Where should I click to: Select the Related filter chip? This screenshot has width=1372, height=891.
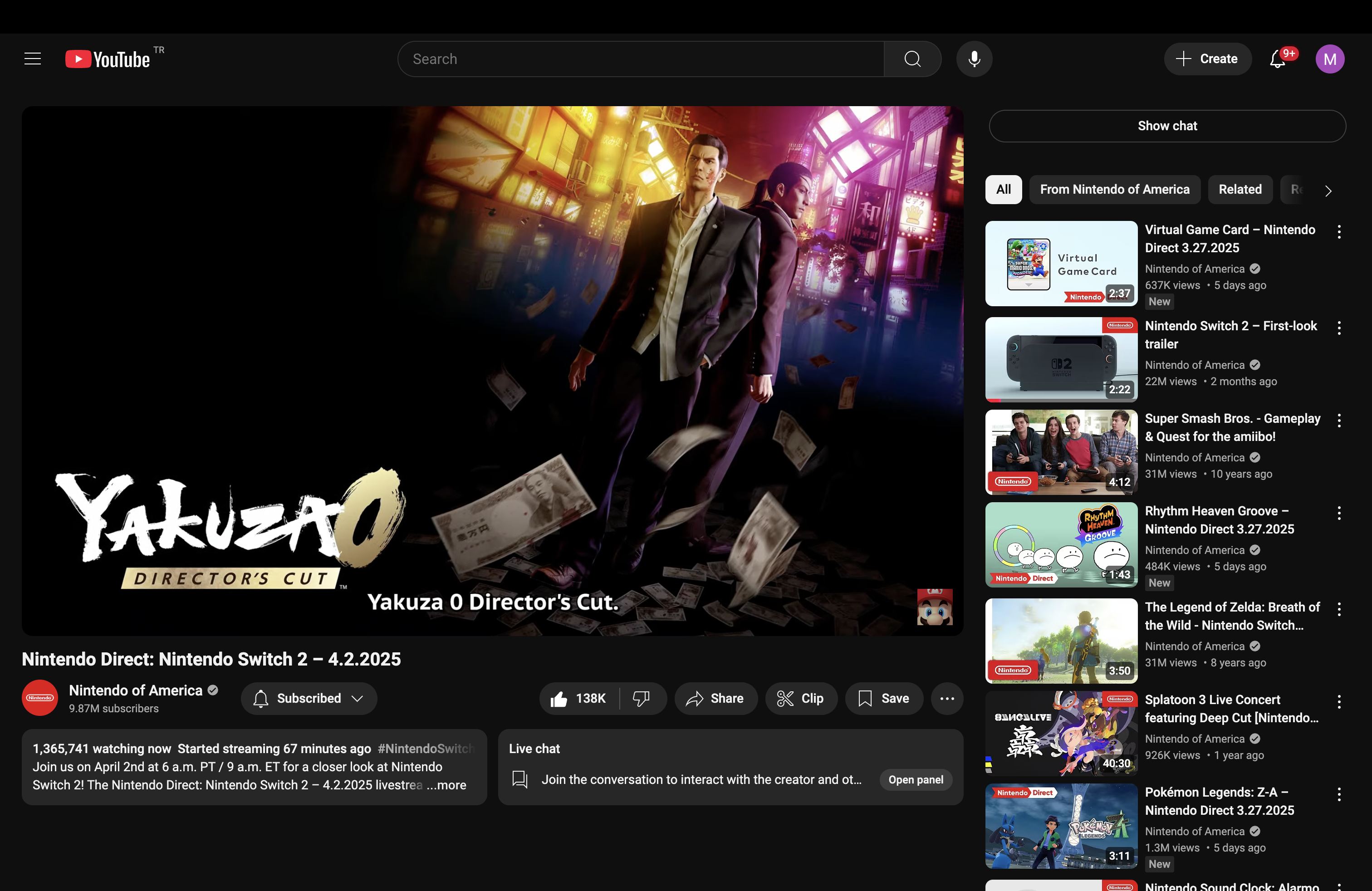tap(1240, 190)
